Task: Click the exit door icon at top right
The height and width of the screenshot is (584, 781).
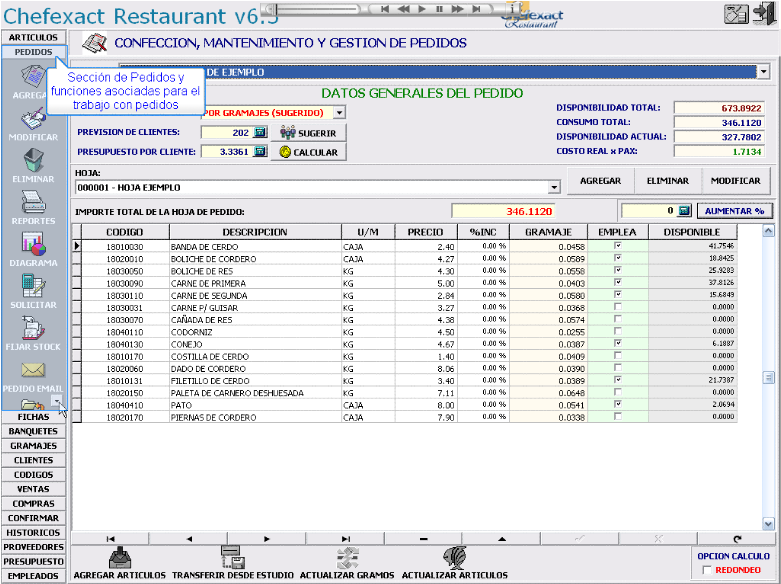Action: (x=765, y=14)
